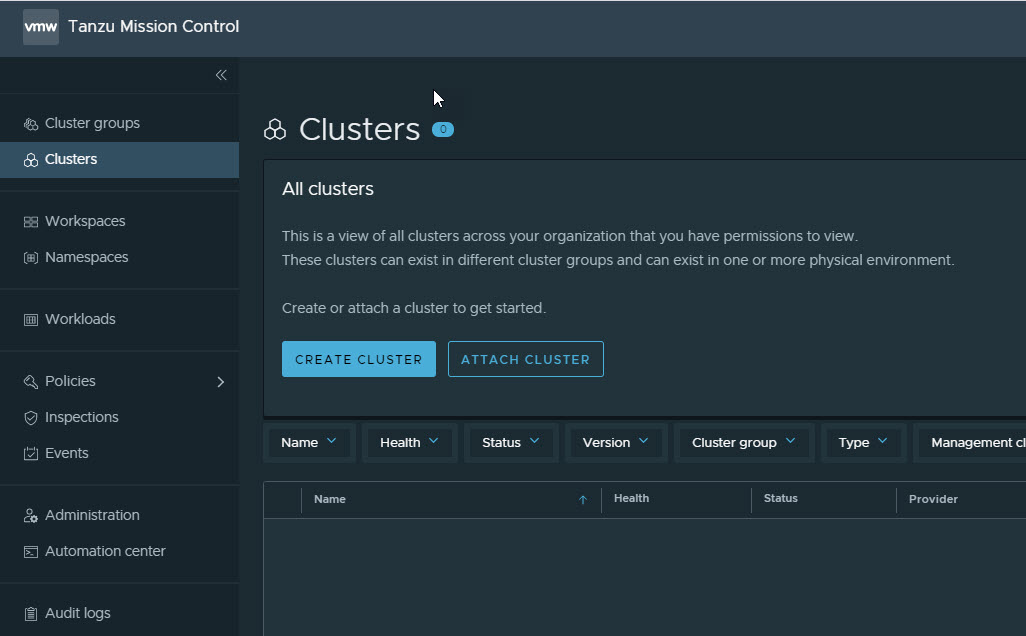
Task: Open Events page
Action: (119, 453)
